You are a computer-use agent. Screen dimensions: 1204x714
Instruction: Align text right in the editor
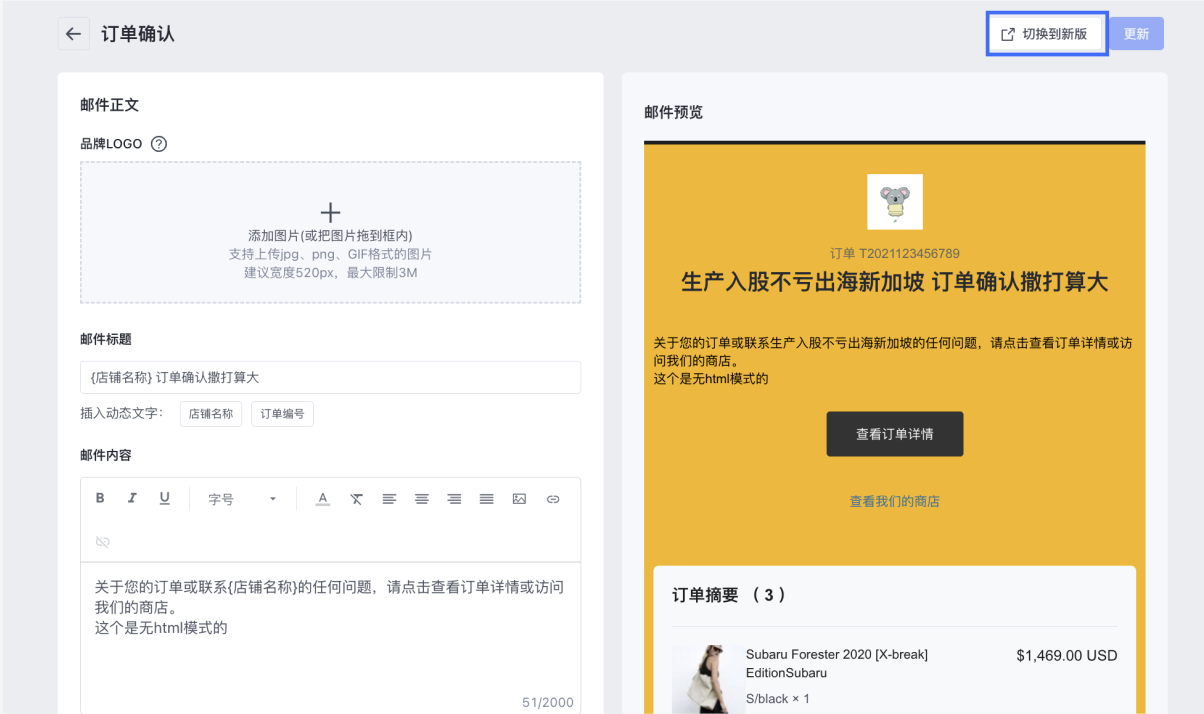pos(454,499)
